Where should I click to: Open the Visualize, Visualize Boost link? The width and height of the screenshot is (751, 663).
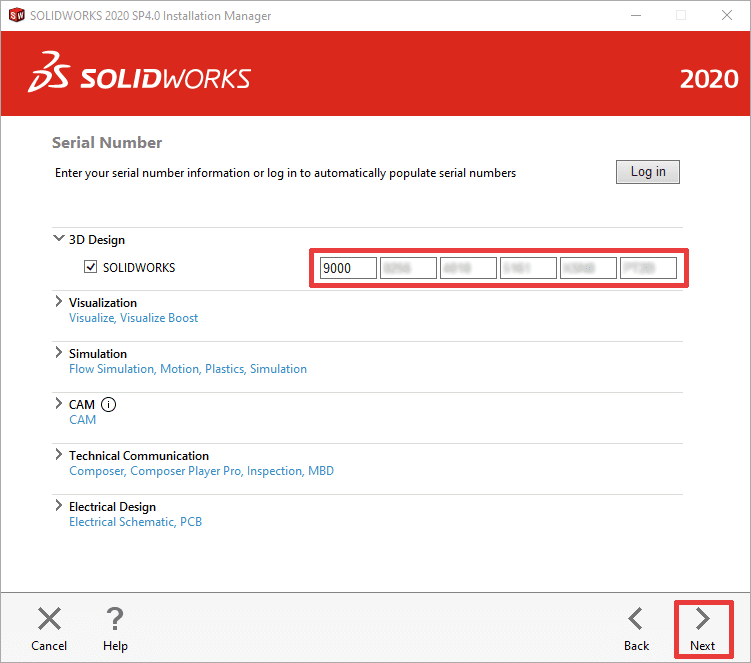click(133, 318)
